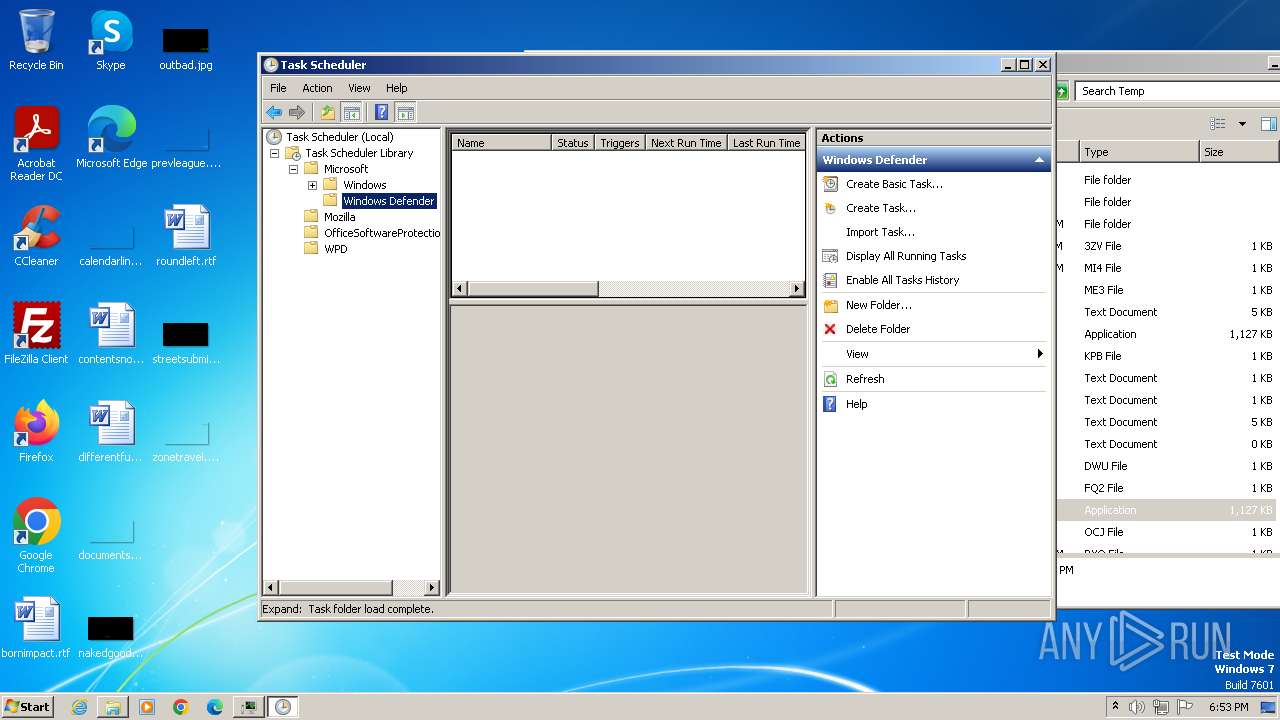Expand the Windows tree node
This screenshot has width=1280, height=720.
[312, 185]
